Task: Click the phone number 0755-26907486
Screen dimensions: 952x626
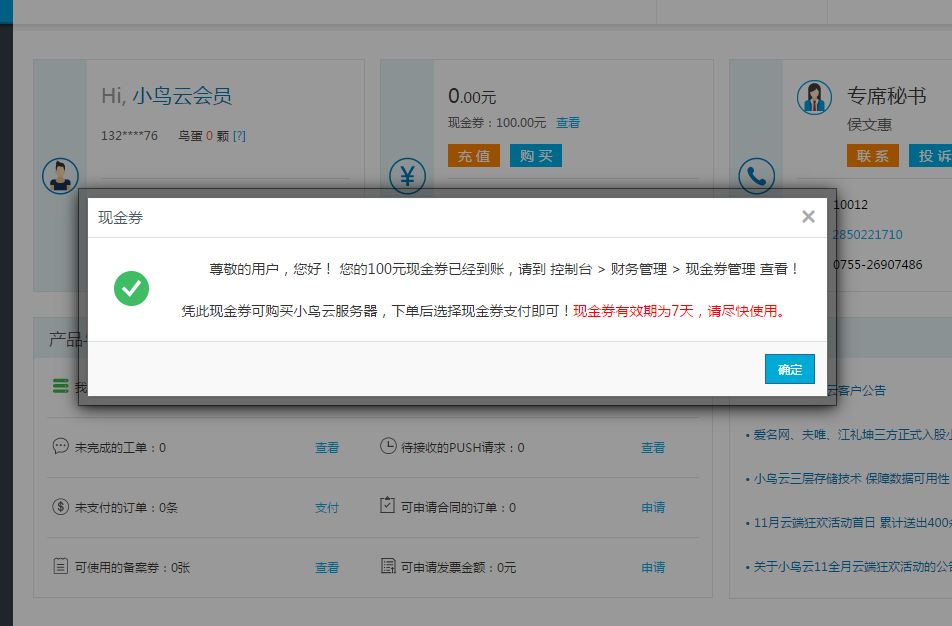Action: click(x=877, y=265)
